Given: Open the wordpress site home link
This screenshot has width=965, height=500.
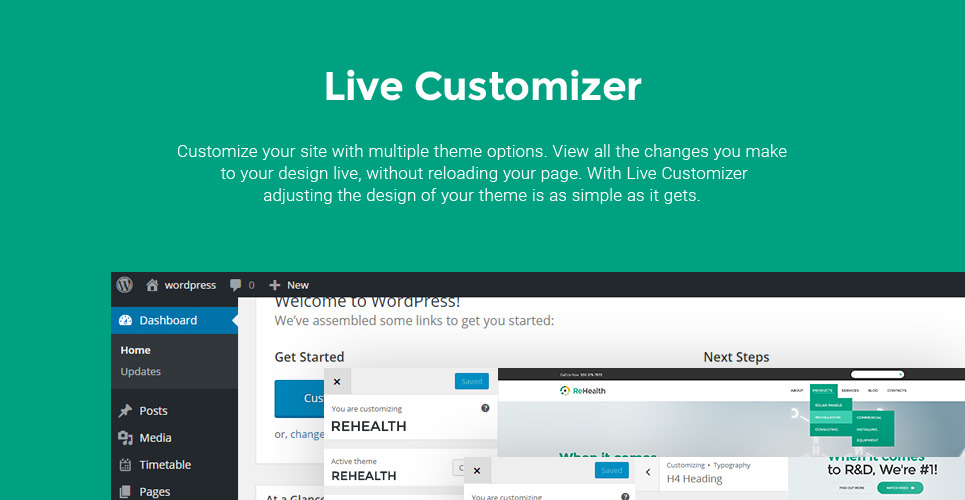Looking at the screenshot, I should tap(181, 285).
